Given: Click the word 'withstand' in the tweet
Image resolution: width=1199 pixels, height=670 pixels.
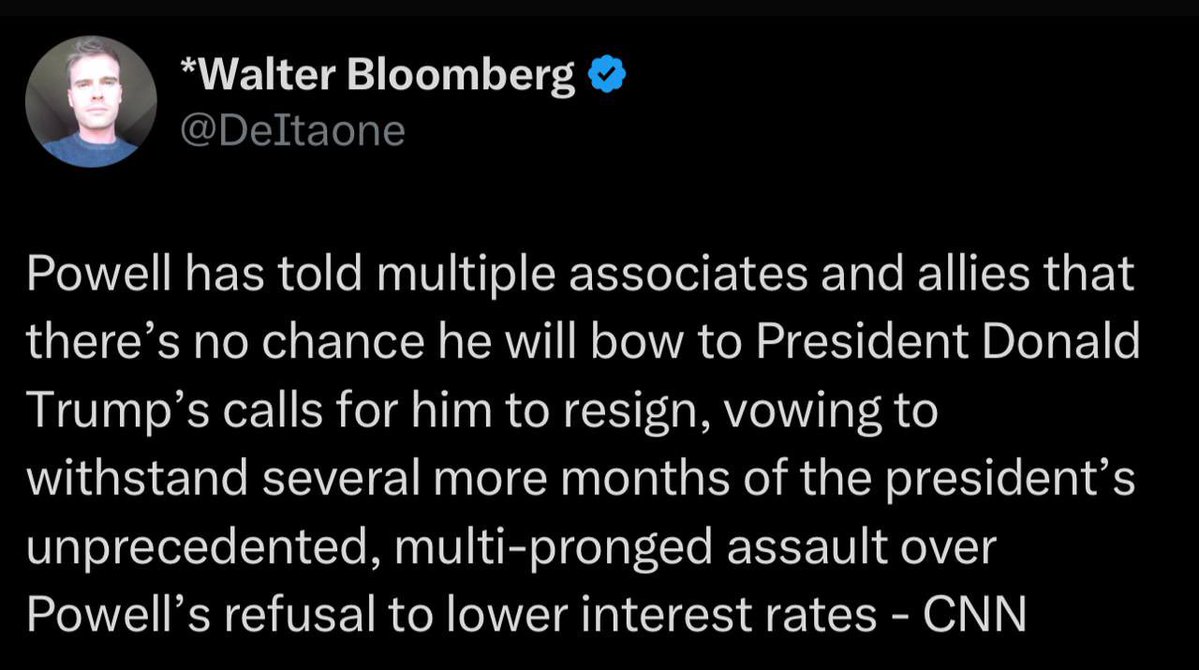Looking at the screenshot, I should pos(137,478).
